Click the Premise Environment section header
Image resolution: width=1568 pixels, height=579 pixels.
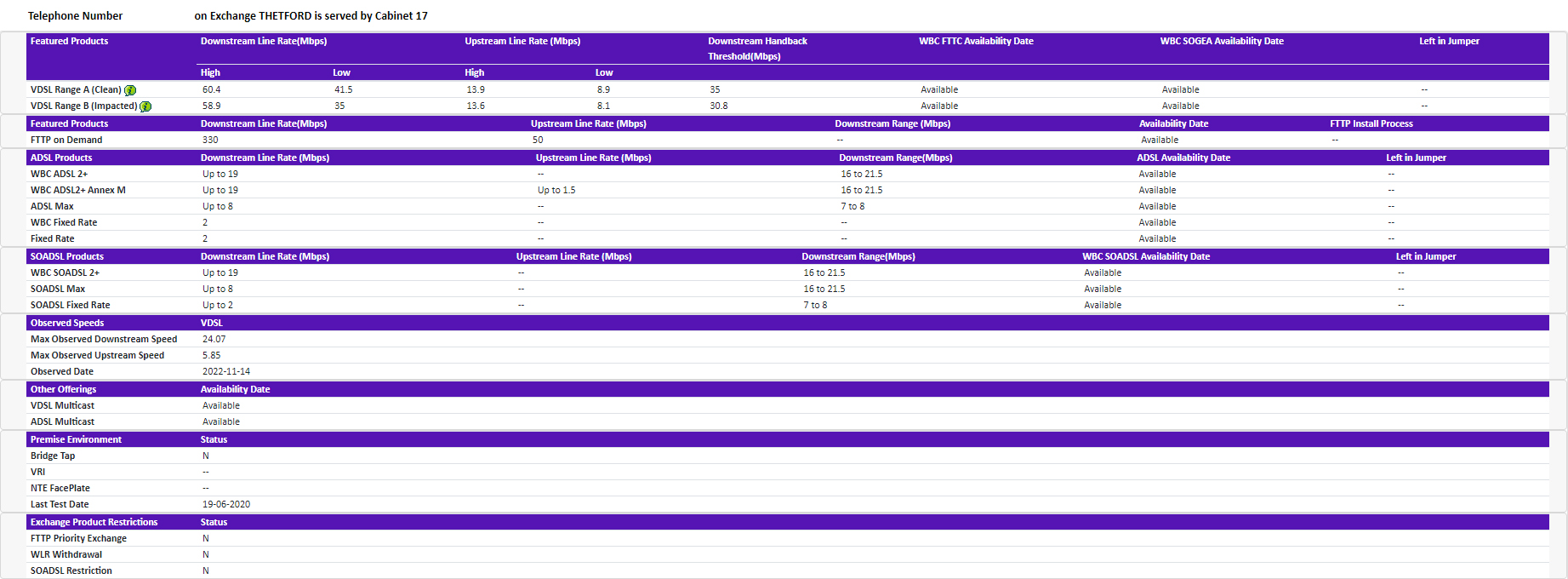coord(76,439)
